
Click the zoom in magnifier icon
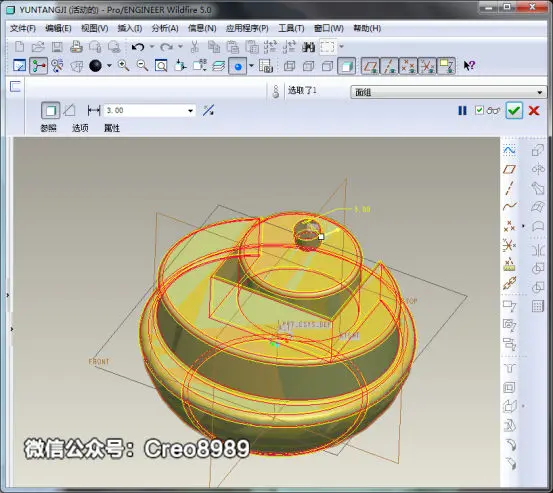[x=123, y=66]
